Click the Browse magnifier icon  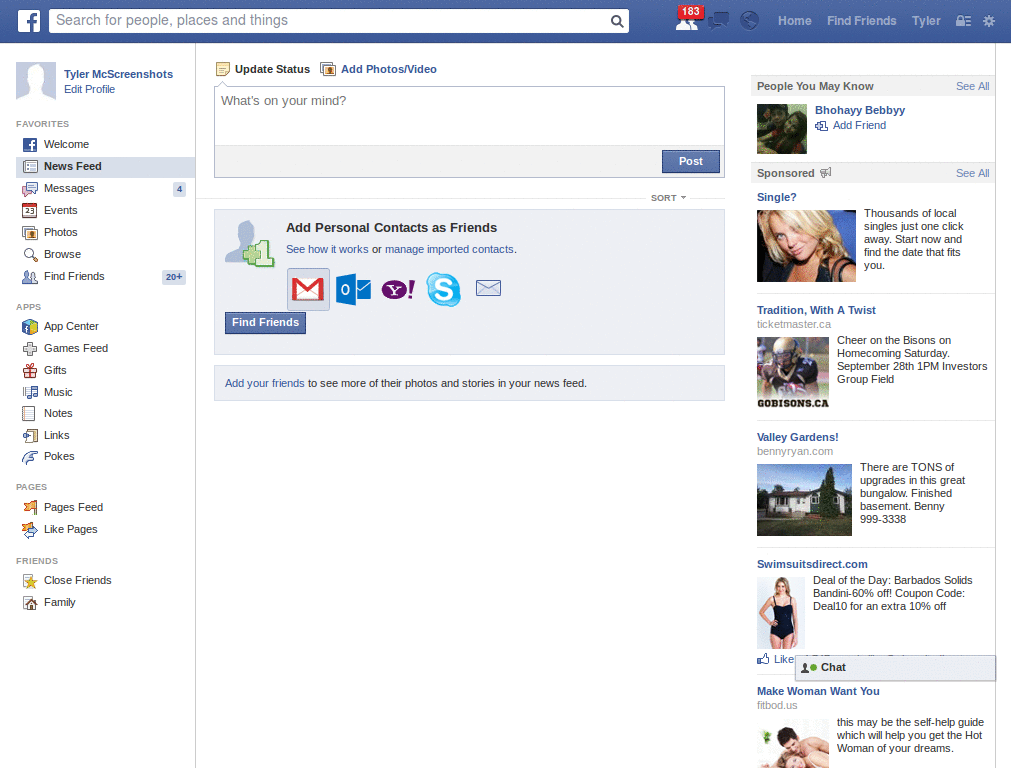29,255
